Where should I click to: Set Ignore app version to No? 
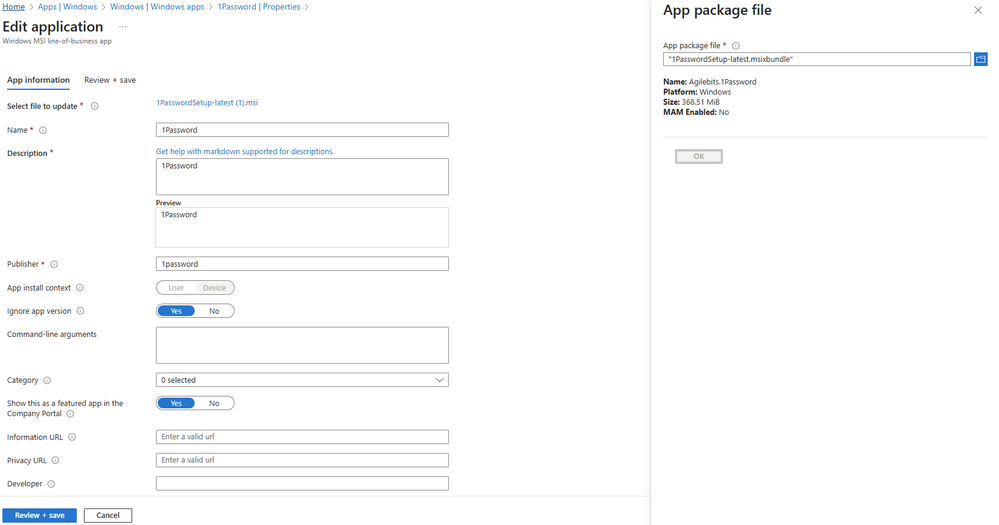214,311
